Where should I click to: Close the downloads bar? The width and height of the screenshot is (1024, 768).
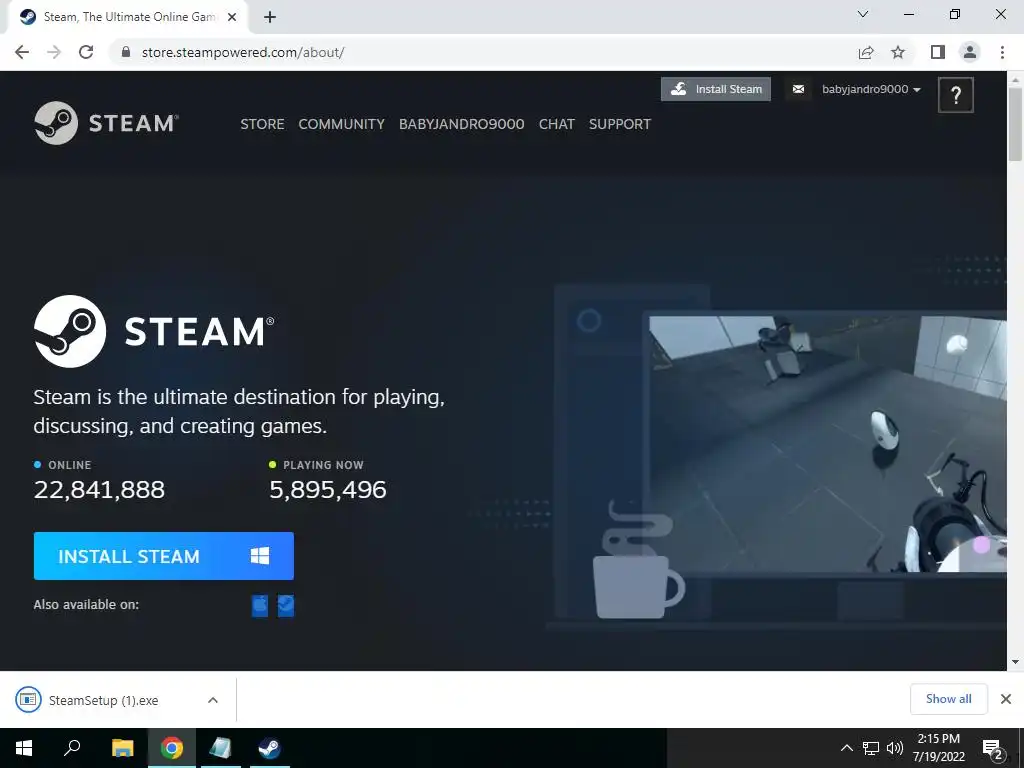[1006, 699]
